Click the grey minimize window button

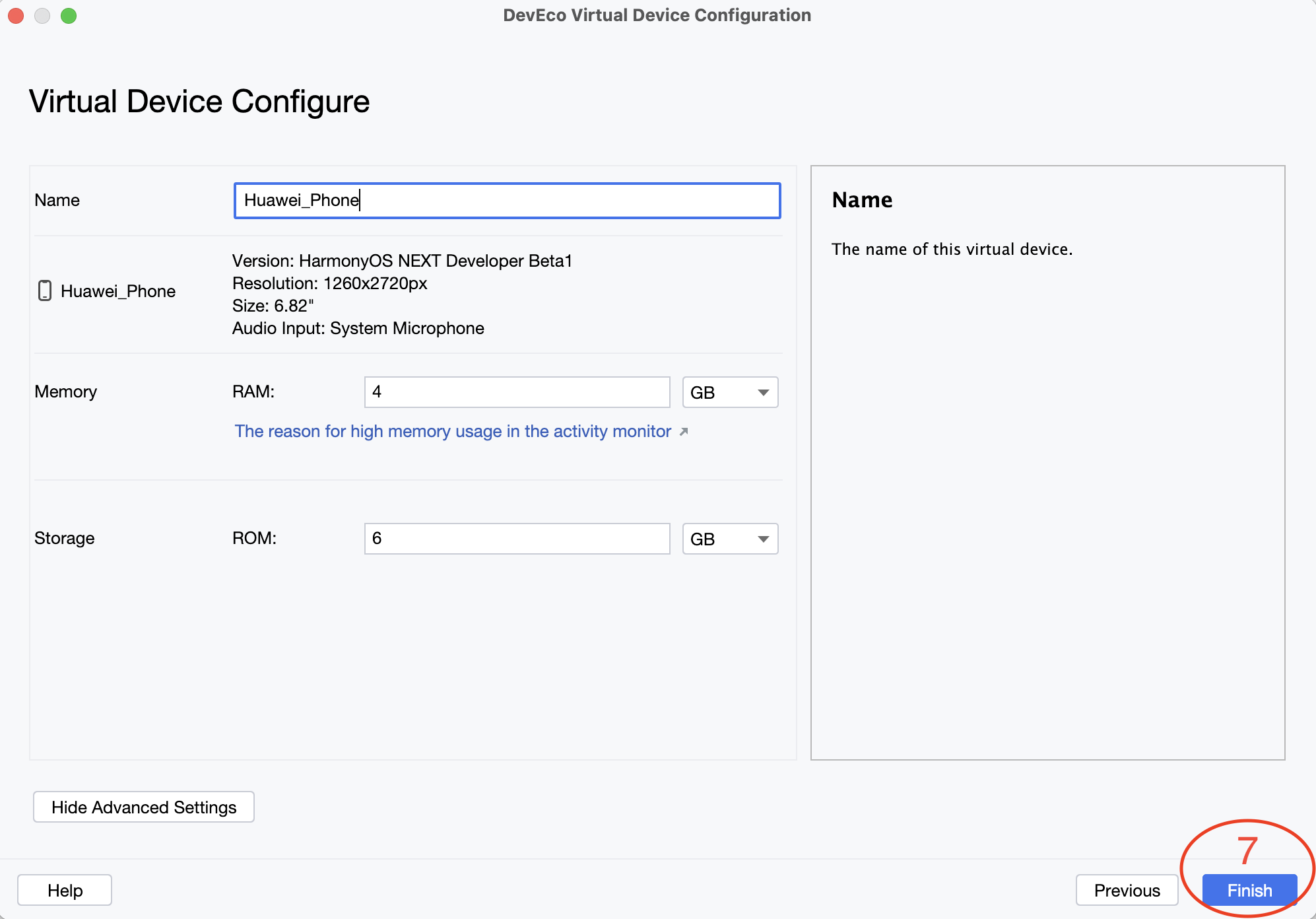tap(42, 16)
